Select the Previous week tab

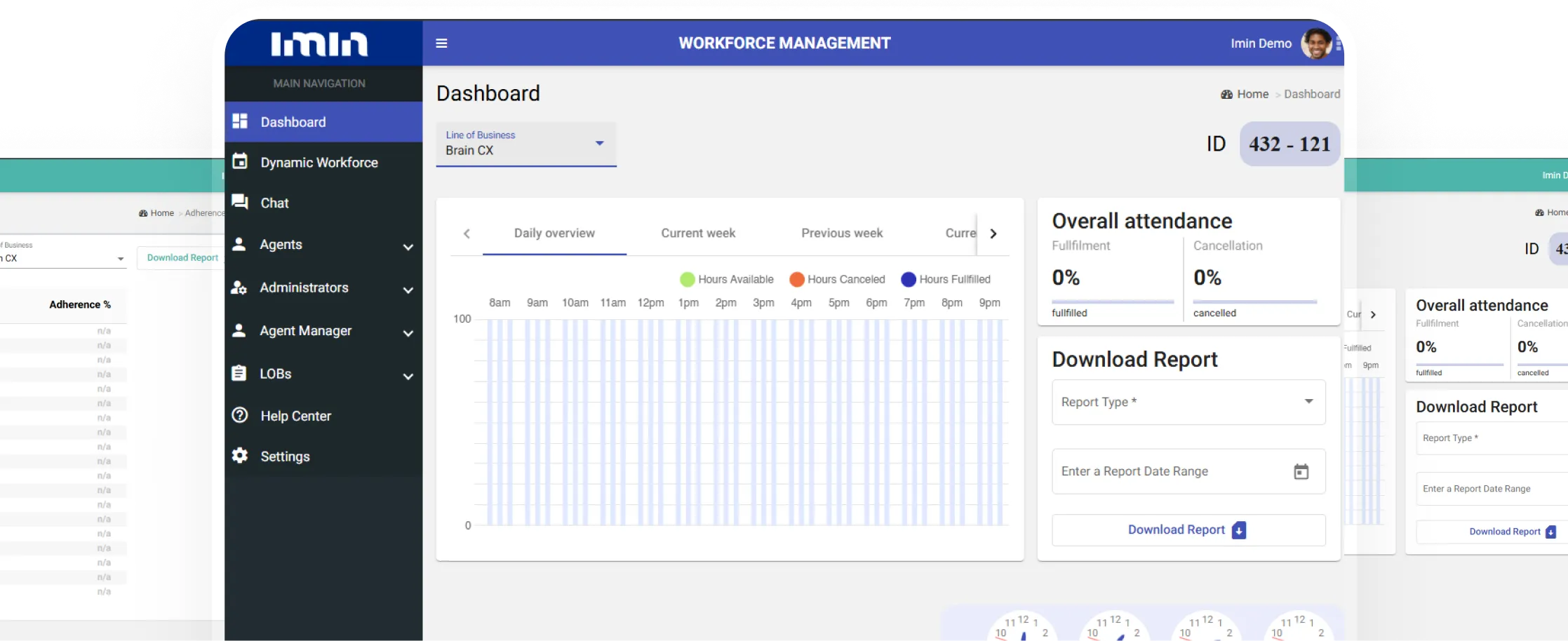click(x=842, y=234)
